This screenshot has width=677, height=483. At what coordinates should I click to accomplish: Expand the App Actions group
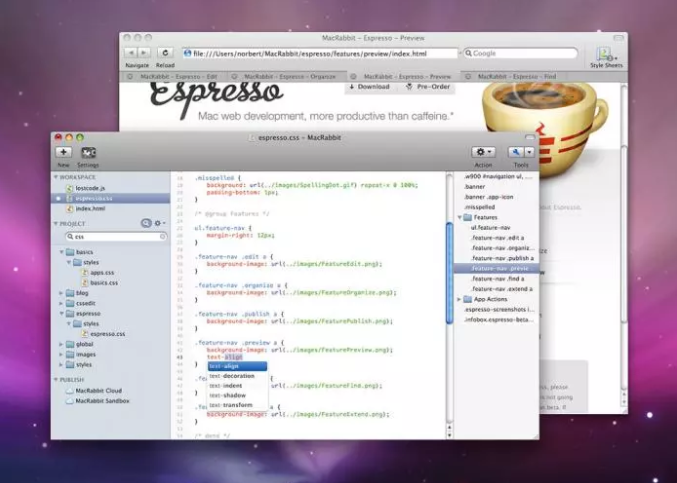(459, 299)
